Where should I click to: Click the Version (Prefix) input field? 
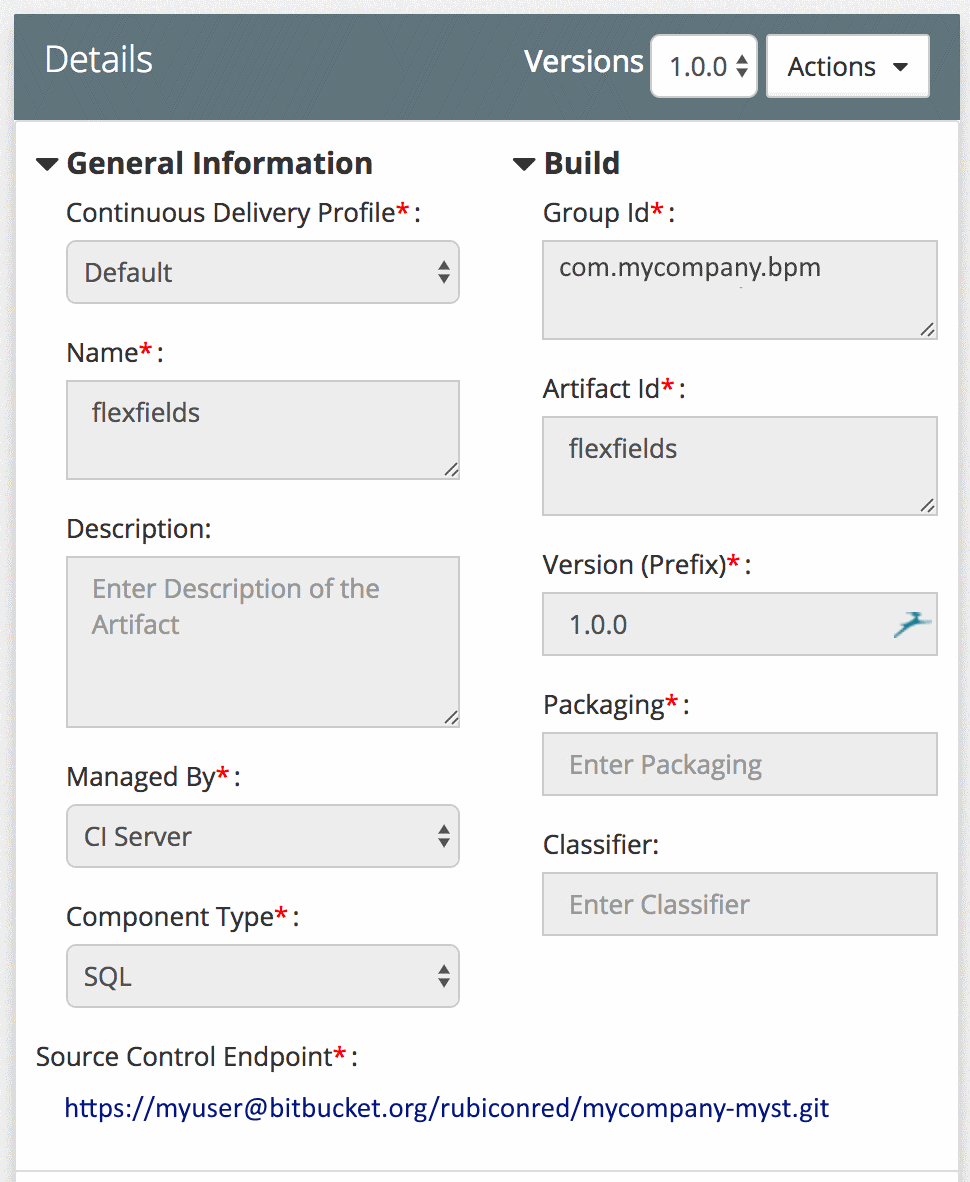tap(740, 624)
